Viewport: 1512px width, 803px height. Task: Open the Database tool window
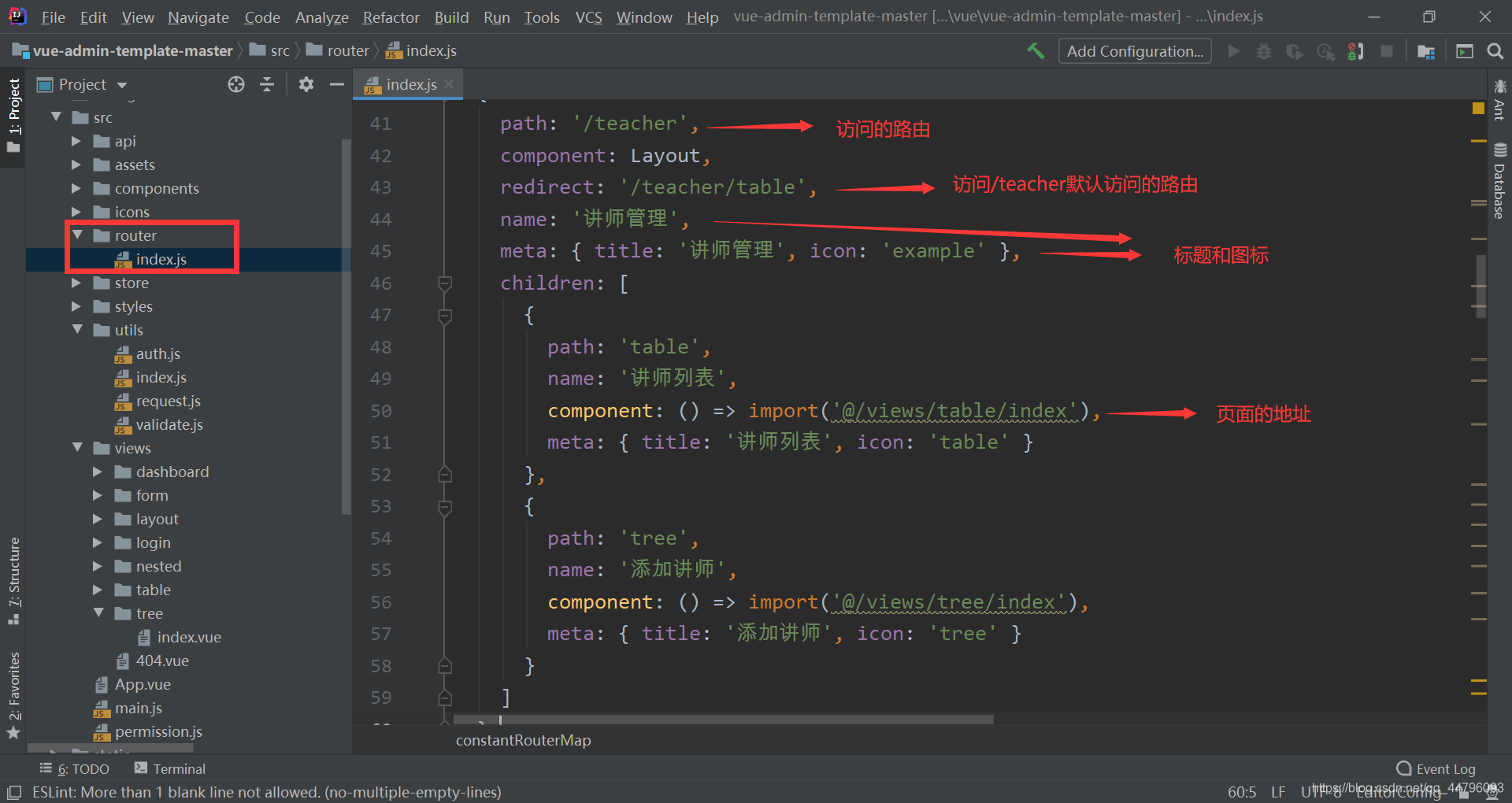coord(1499,181)
